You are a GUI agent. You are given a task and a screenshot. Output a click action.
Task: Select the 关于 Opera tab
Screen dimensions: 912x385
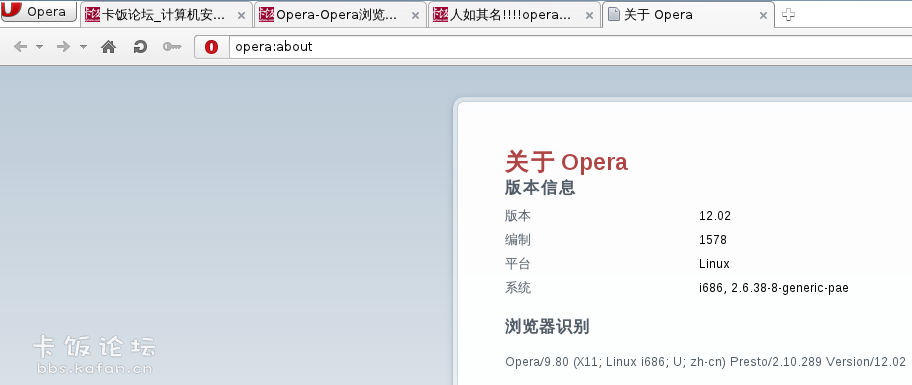pyautogui.click(x=688, y=15)
